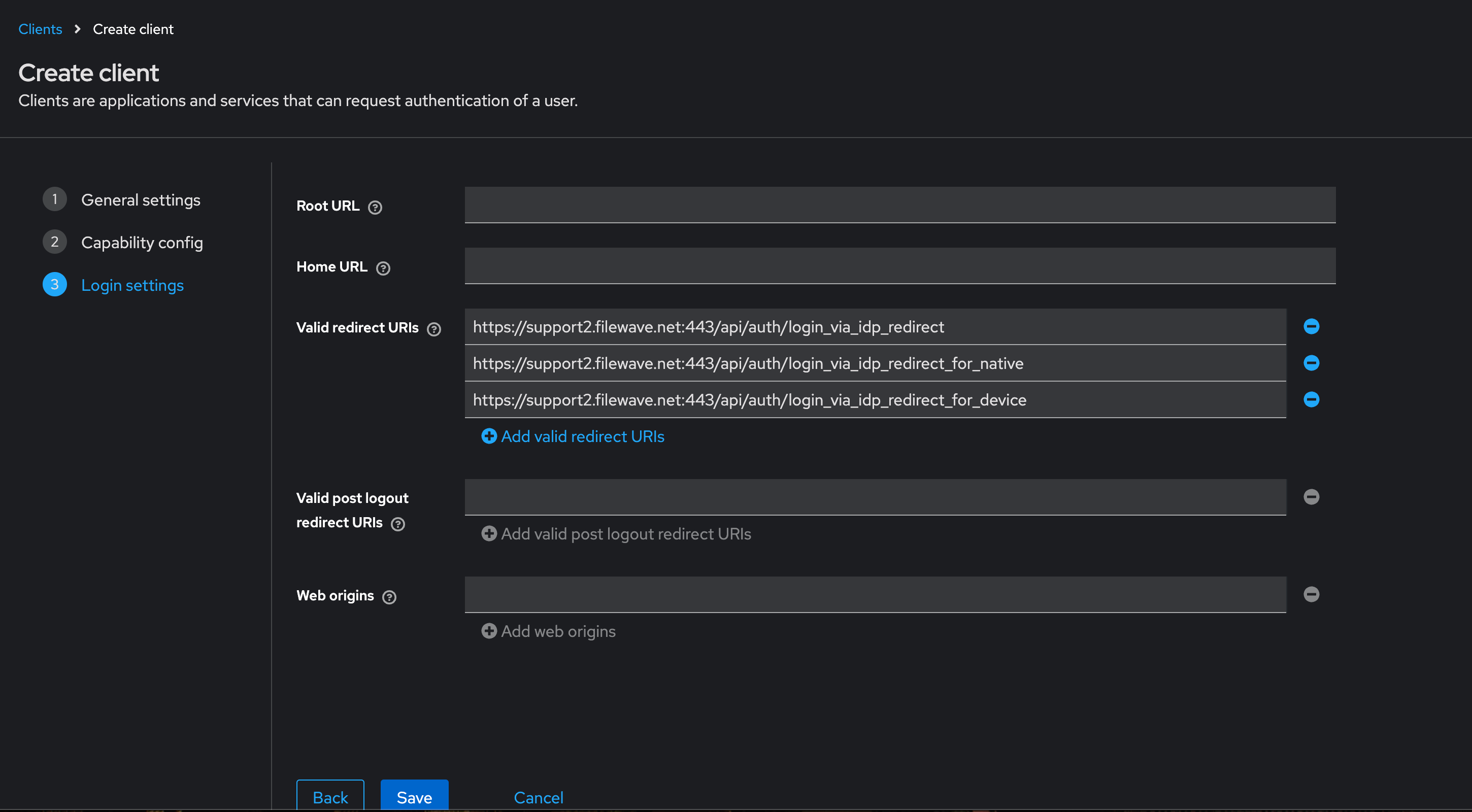Edit the redirect_for_native URI field
Viewport: 1472px width, 812px height.
coord(876,363)
